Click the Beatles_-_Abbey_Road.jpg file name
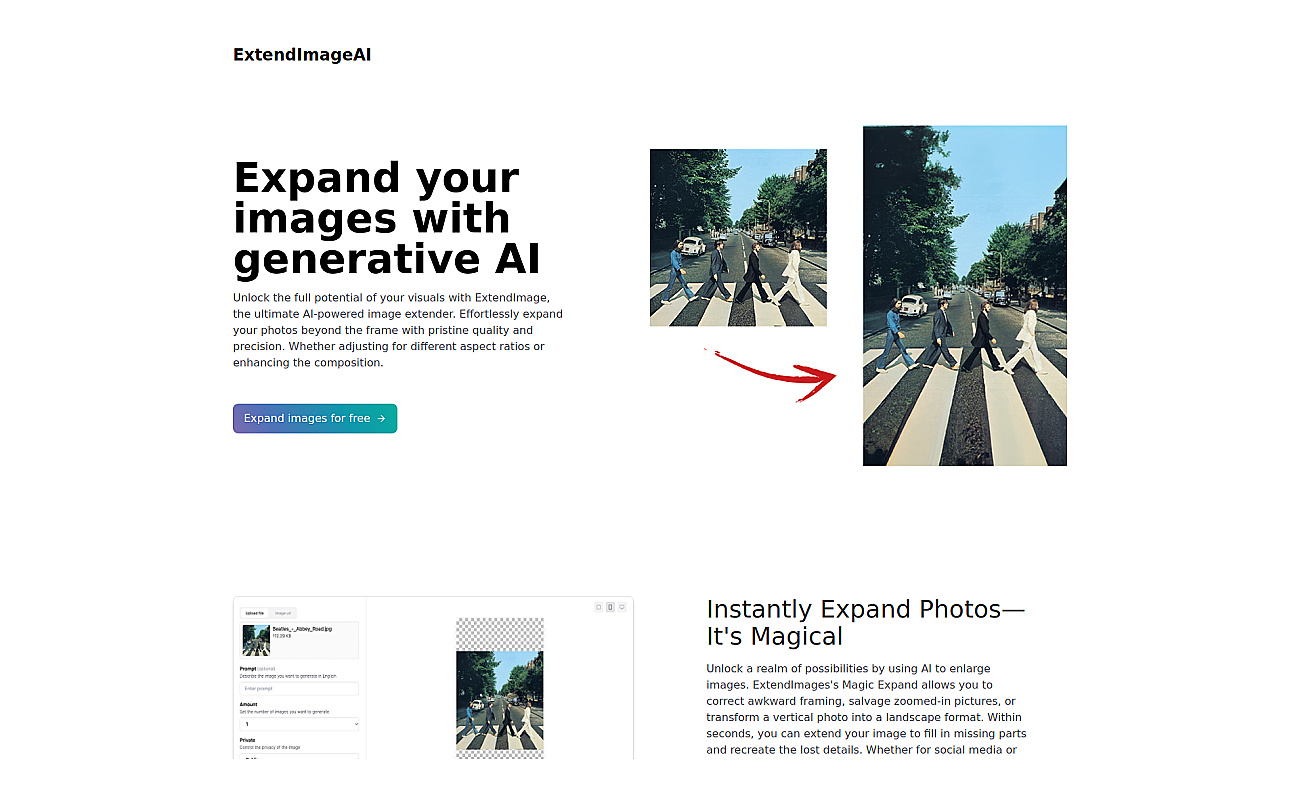This screenshot has height=788, width=1300. point(302,629)
